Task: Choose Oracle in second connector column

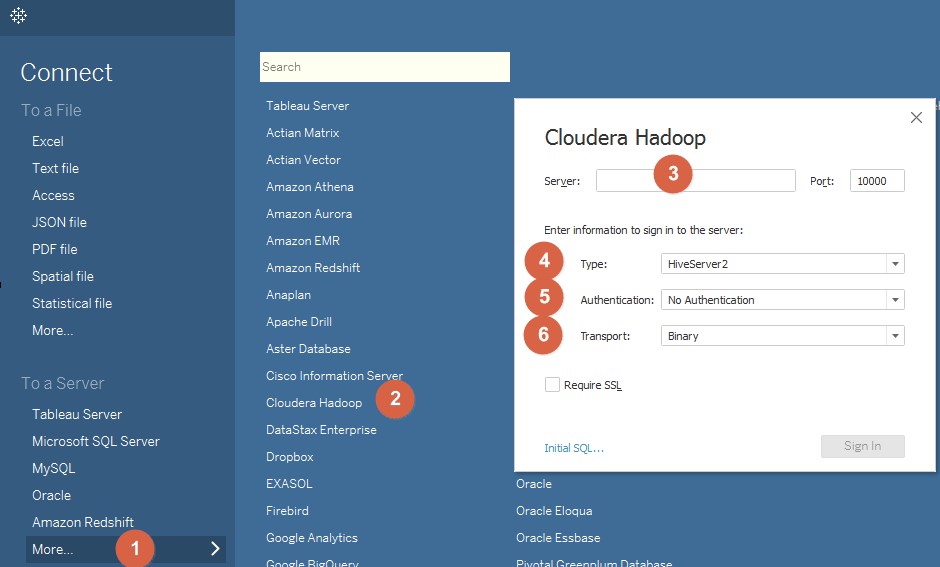Action: 534,484
